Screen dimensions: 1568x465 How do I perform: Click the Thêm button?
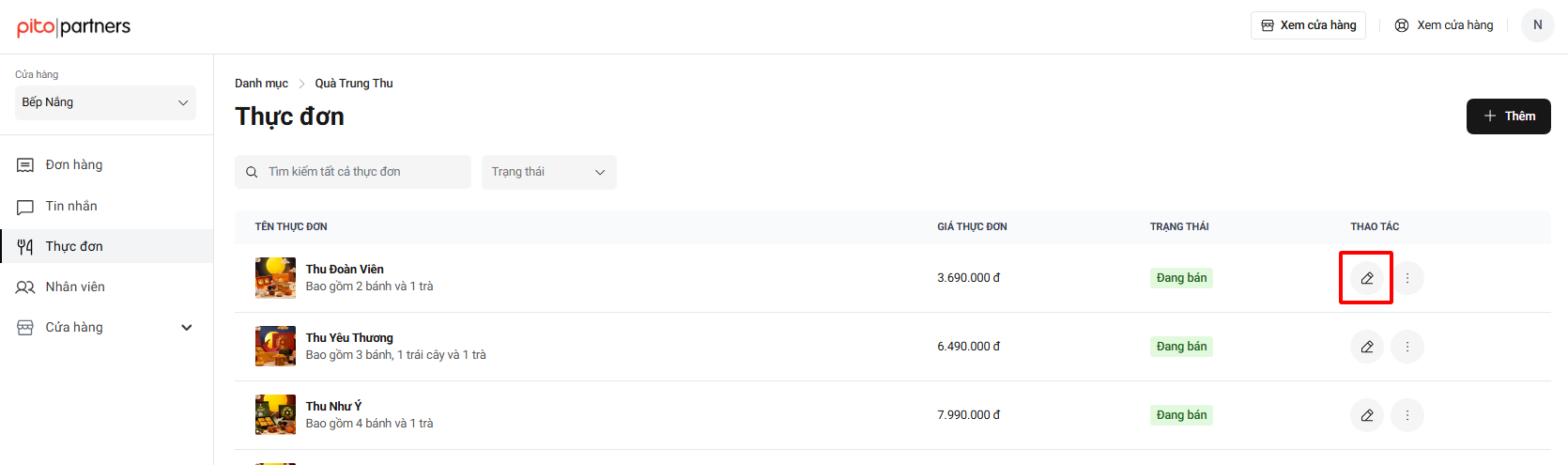point(1509,116)
